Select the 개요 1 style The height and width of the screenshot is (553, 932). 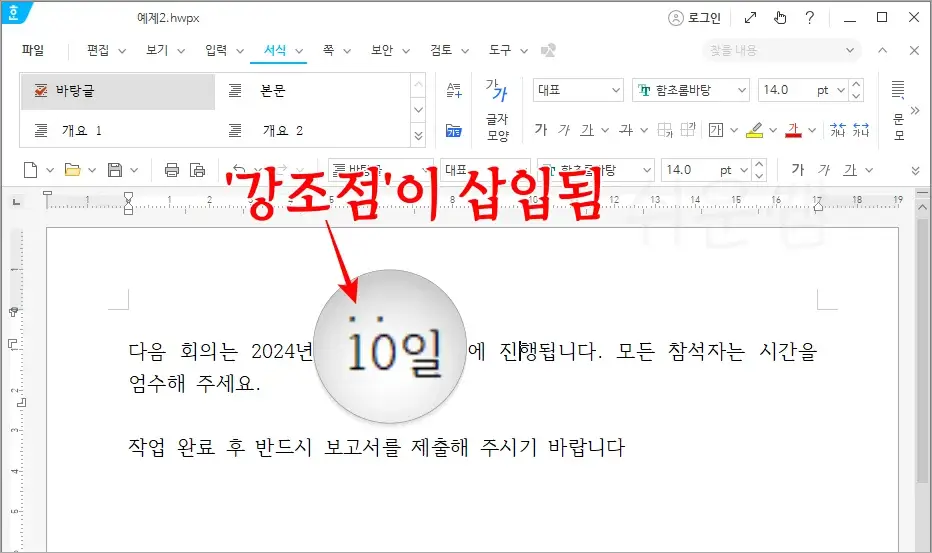click(x=118, y=130)
